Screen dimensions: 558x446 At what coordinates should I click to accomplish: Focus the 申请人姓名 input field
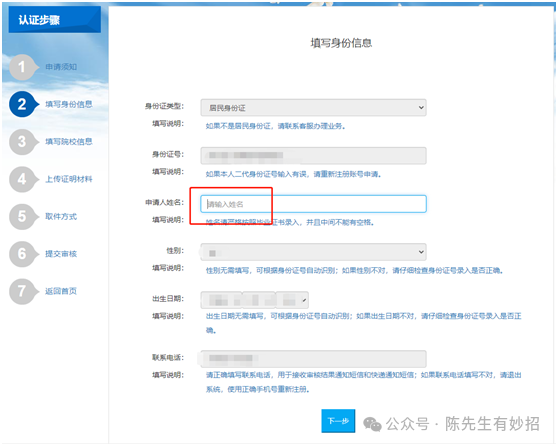(x=313, y=204)
